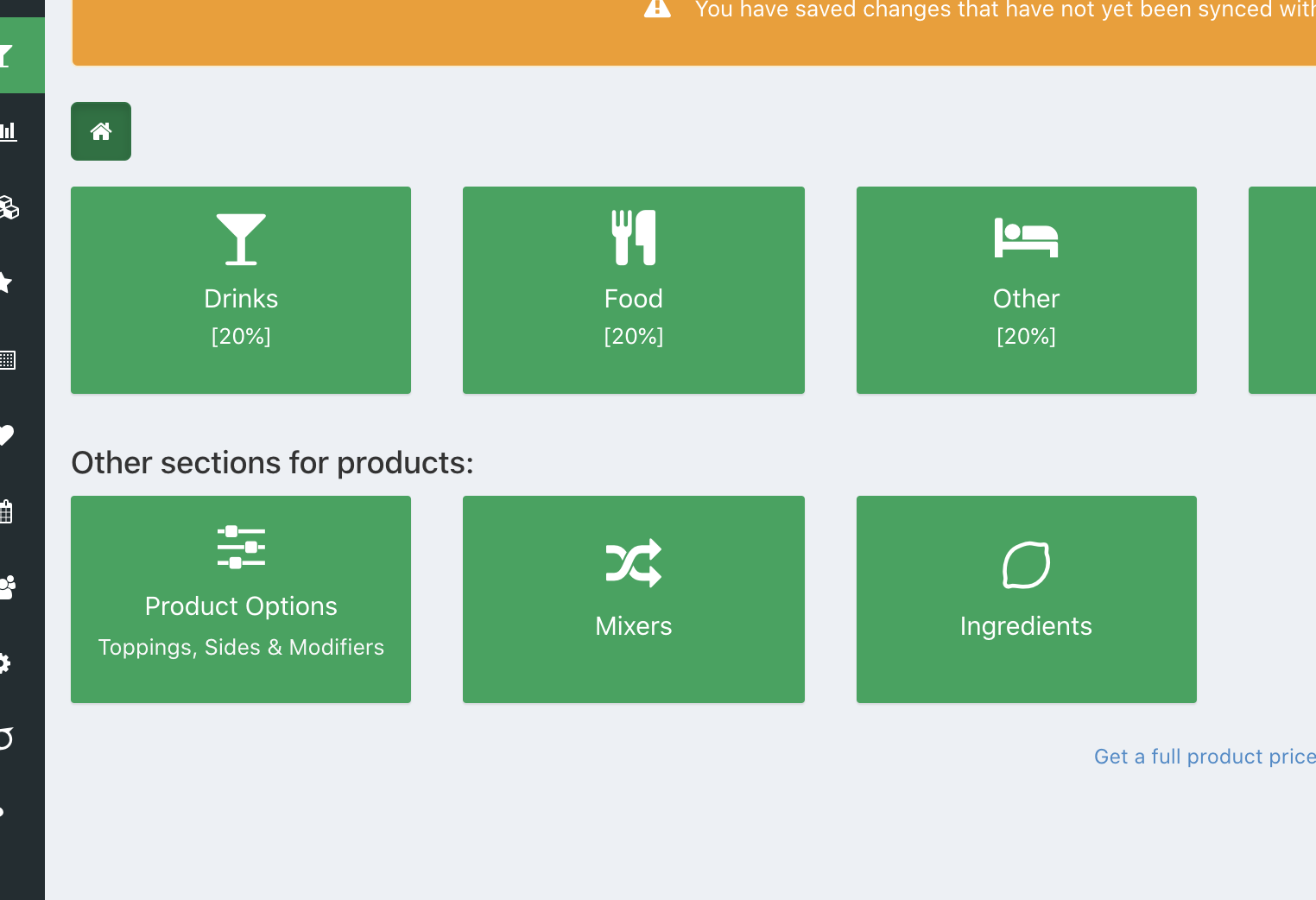Open the Food category tile
The width and height of the screenshot is (1316, 900).
pos(633,290)
